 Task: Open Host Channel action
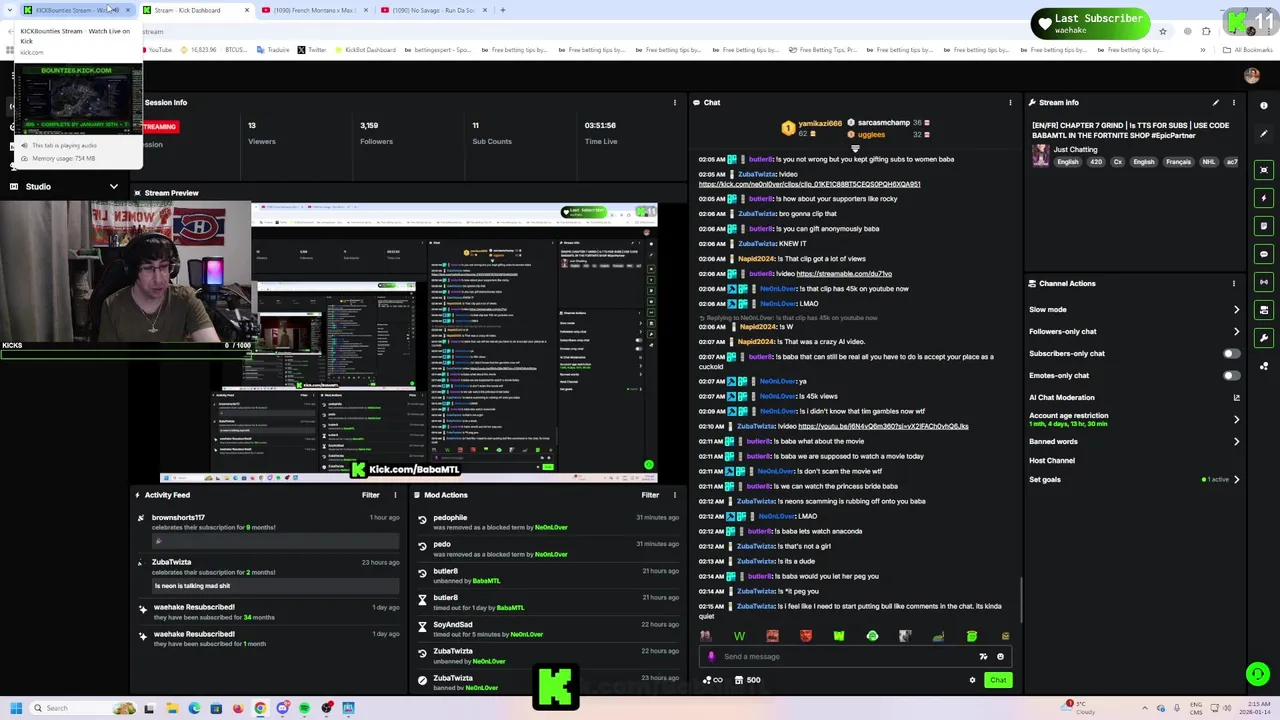pyautogui.click(x=1052, y=460)
